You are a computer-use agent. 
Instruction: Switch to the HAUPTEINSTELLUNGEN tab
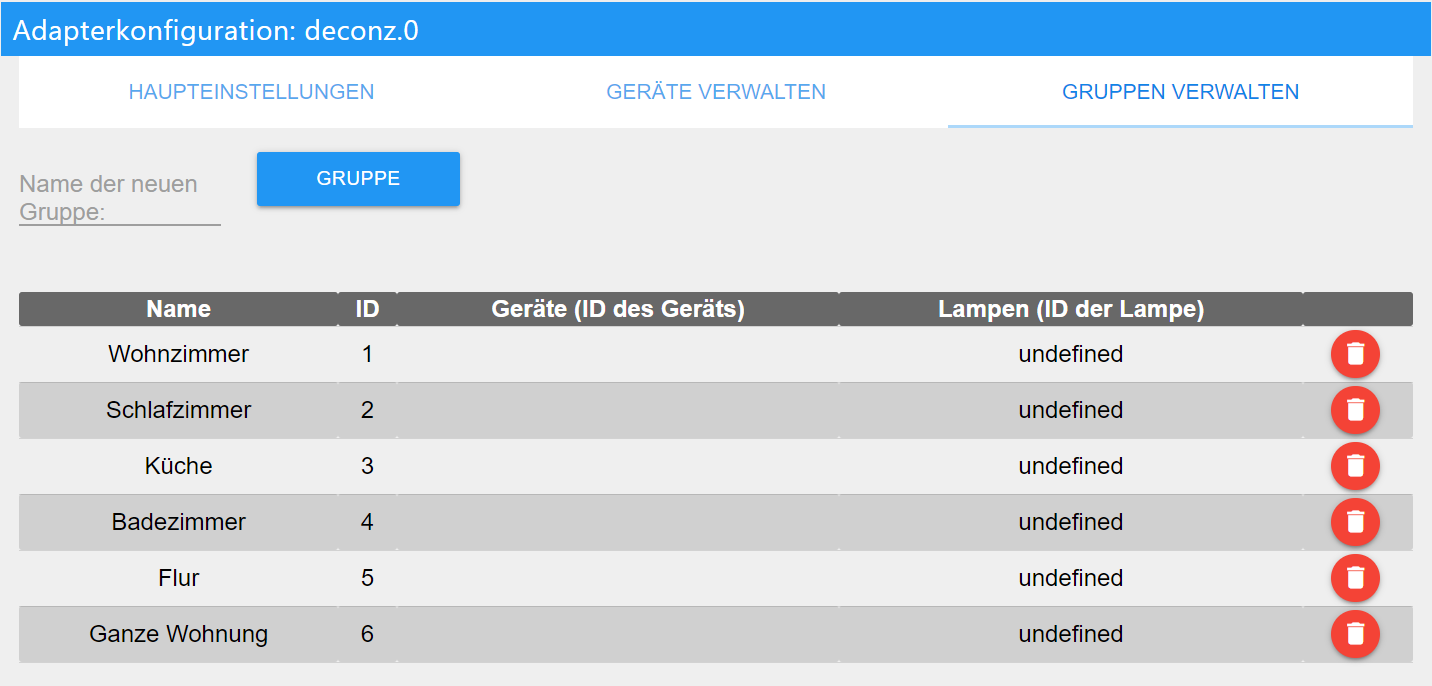250,91
